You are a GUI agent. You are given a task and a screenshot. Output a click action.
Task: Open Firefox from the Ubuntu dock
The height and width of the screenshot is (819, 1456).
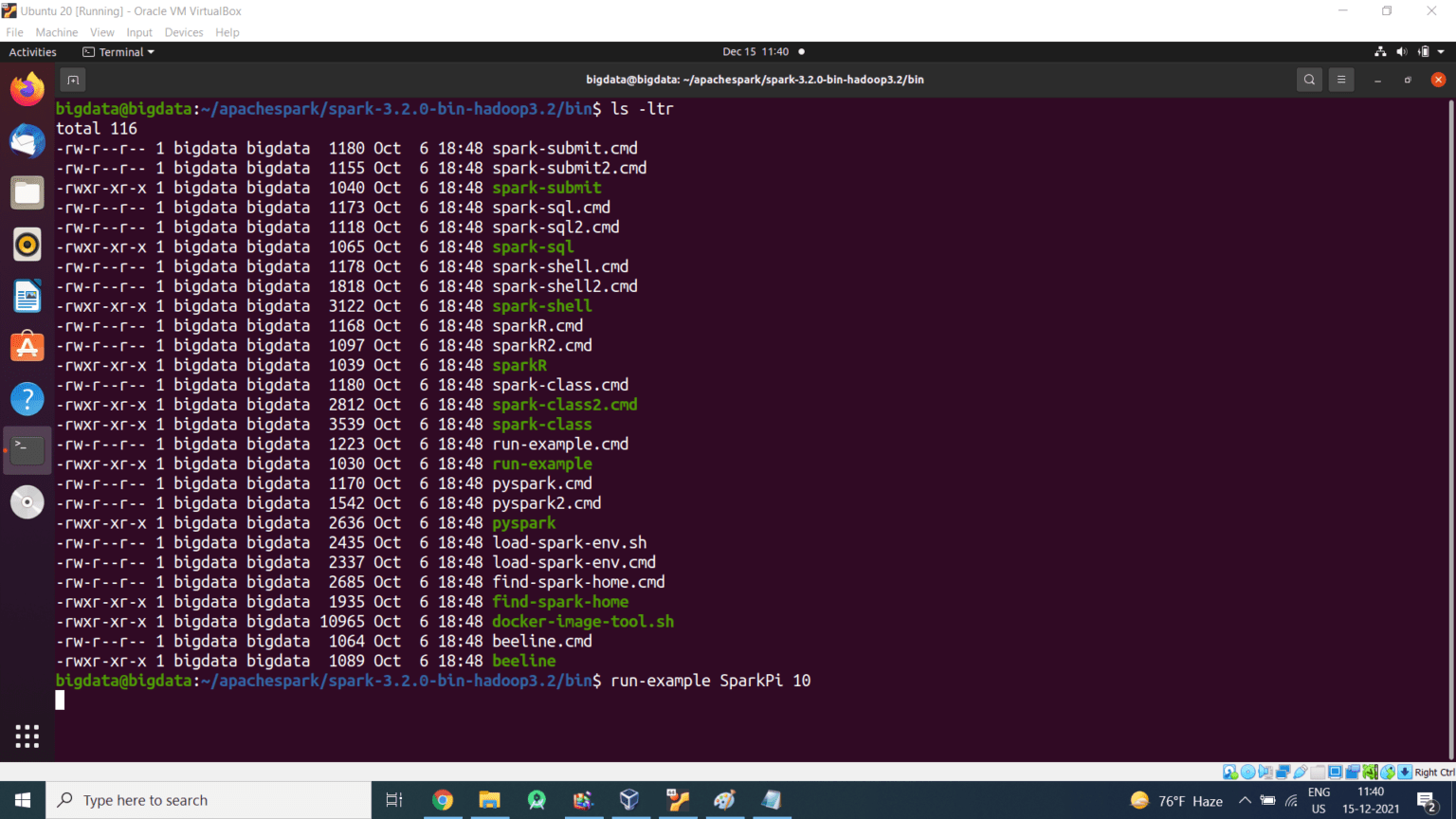point(27,88)
